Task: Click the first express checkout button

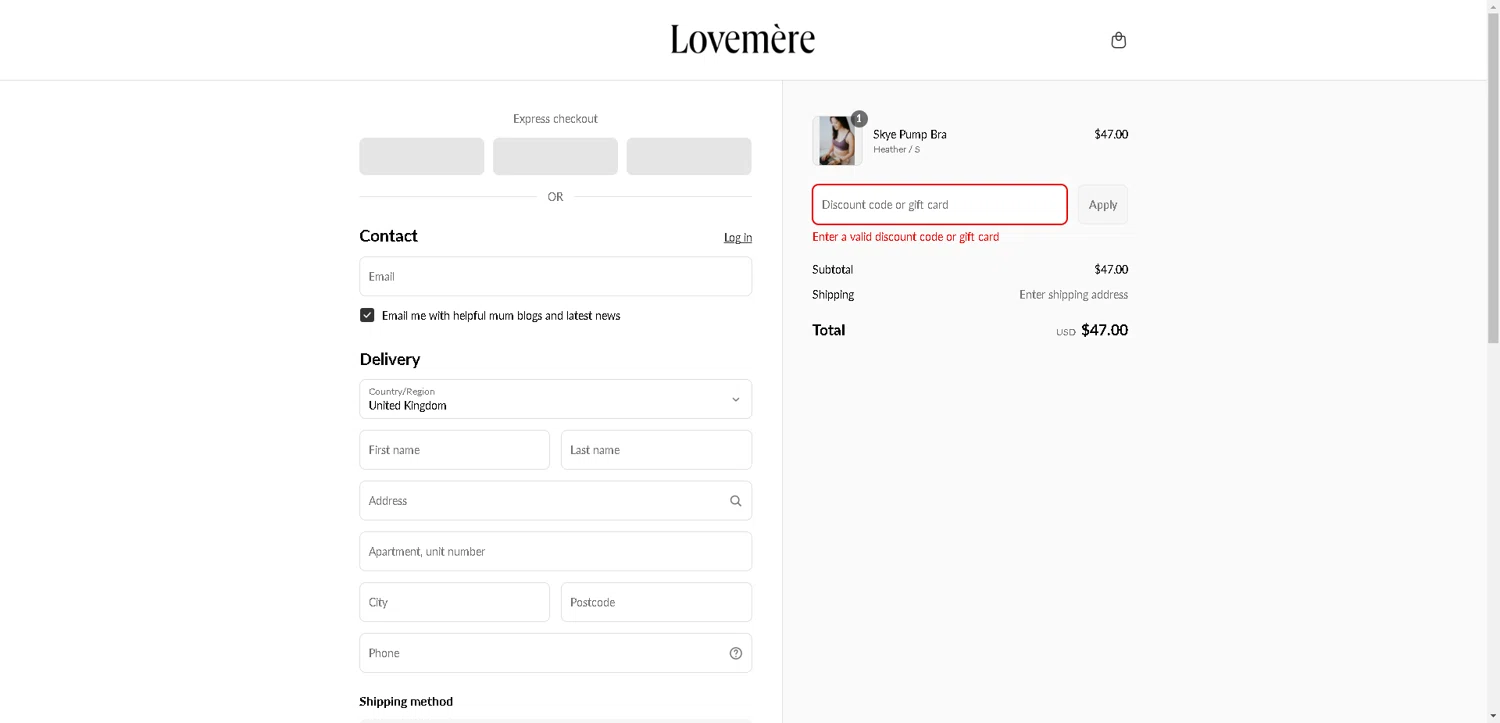Action: pos(421,156)
